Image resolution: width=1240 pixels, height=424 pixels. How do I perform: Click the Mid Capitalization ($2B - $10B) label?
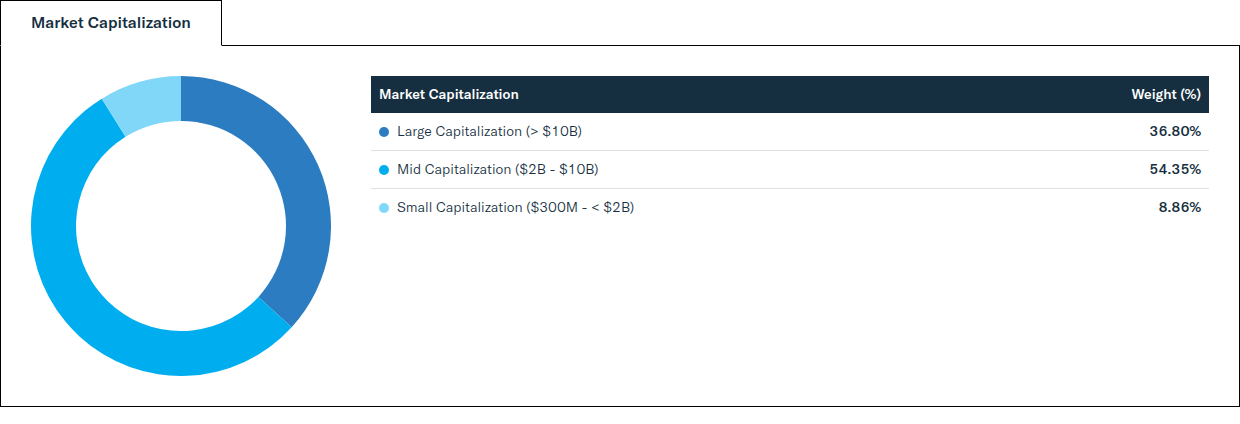(497, 169)
